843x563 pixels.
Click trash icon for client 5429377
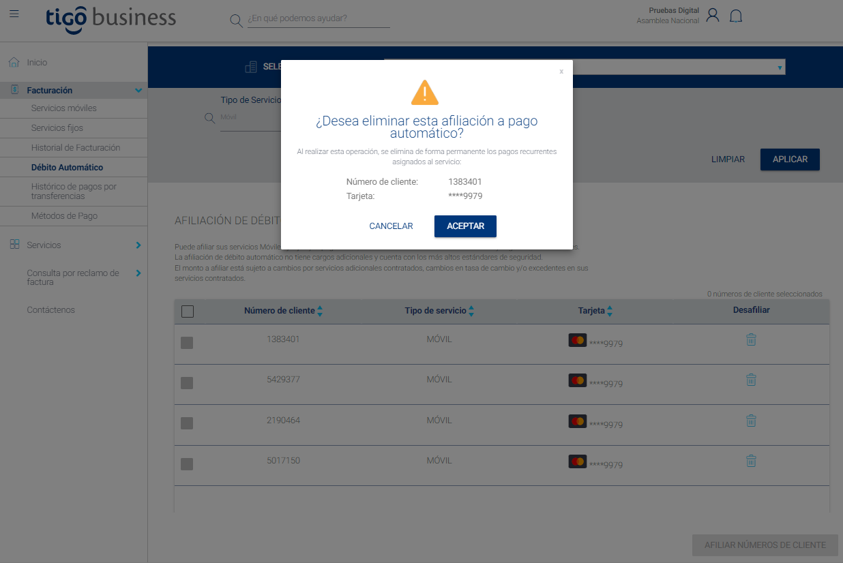(751, 380)
